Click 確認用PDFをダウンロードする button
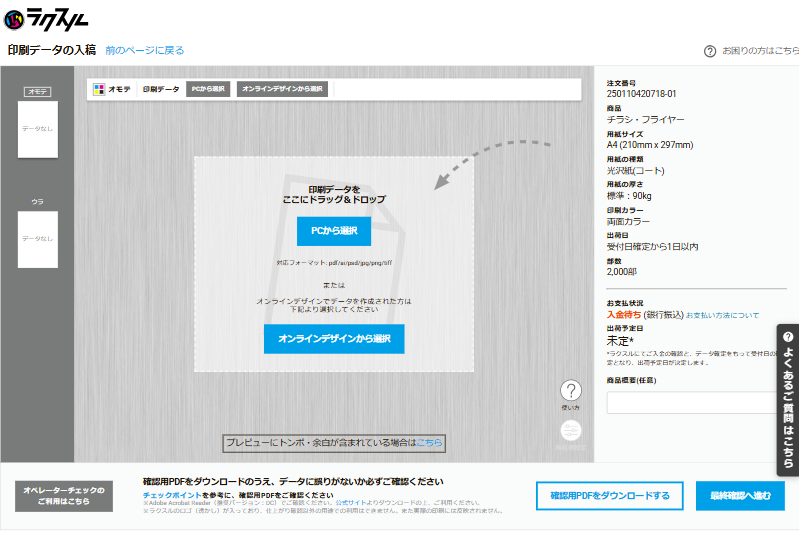Image resolution: width=799 pixels, height=533 pixels. pyautogui.click(x=609, y=496)
